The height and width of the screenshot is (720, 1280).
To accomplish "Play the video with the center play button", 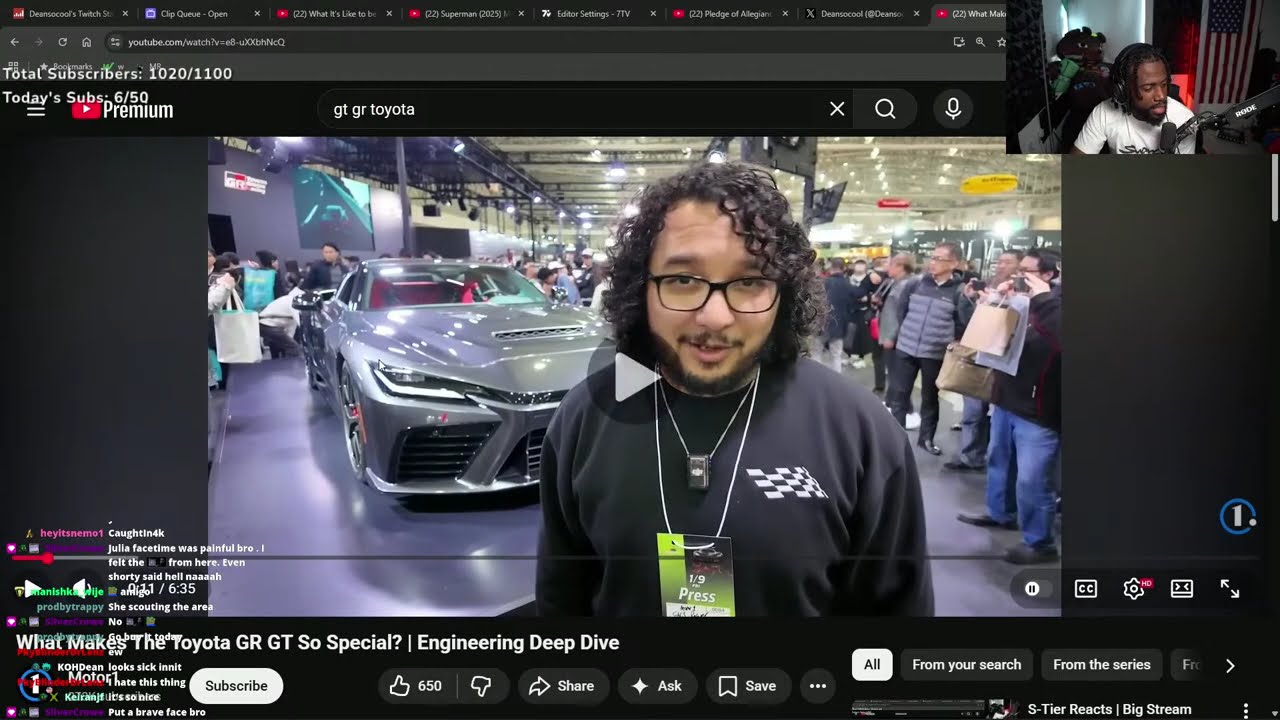I will [634, 377].
